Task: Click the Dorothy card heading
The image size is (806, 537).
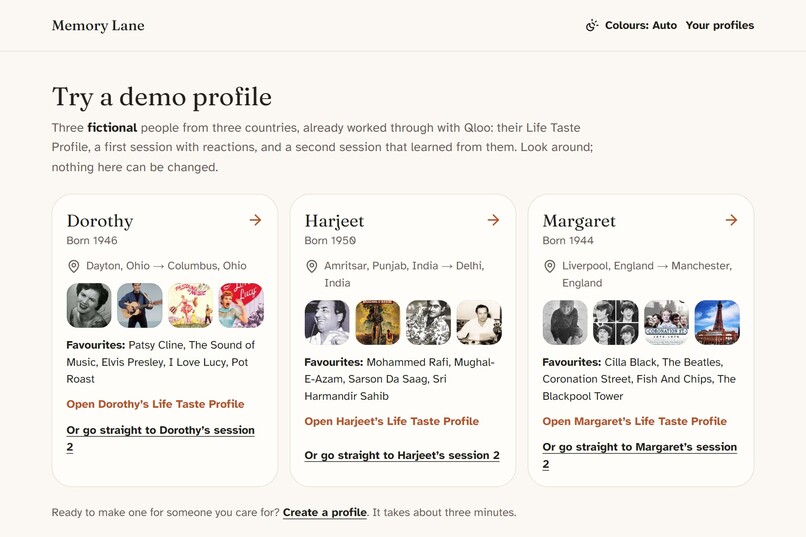Action: (100, 221)
